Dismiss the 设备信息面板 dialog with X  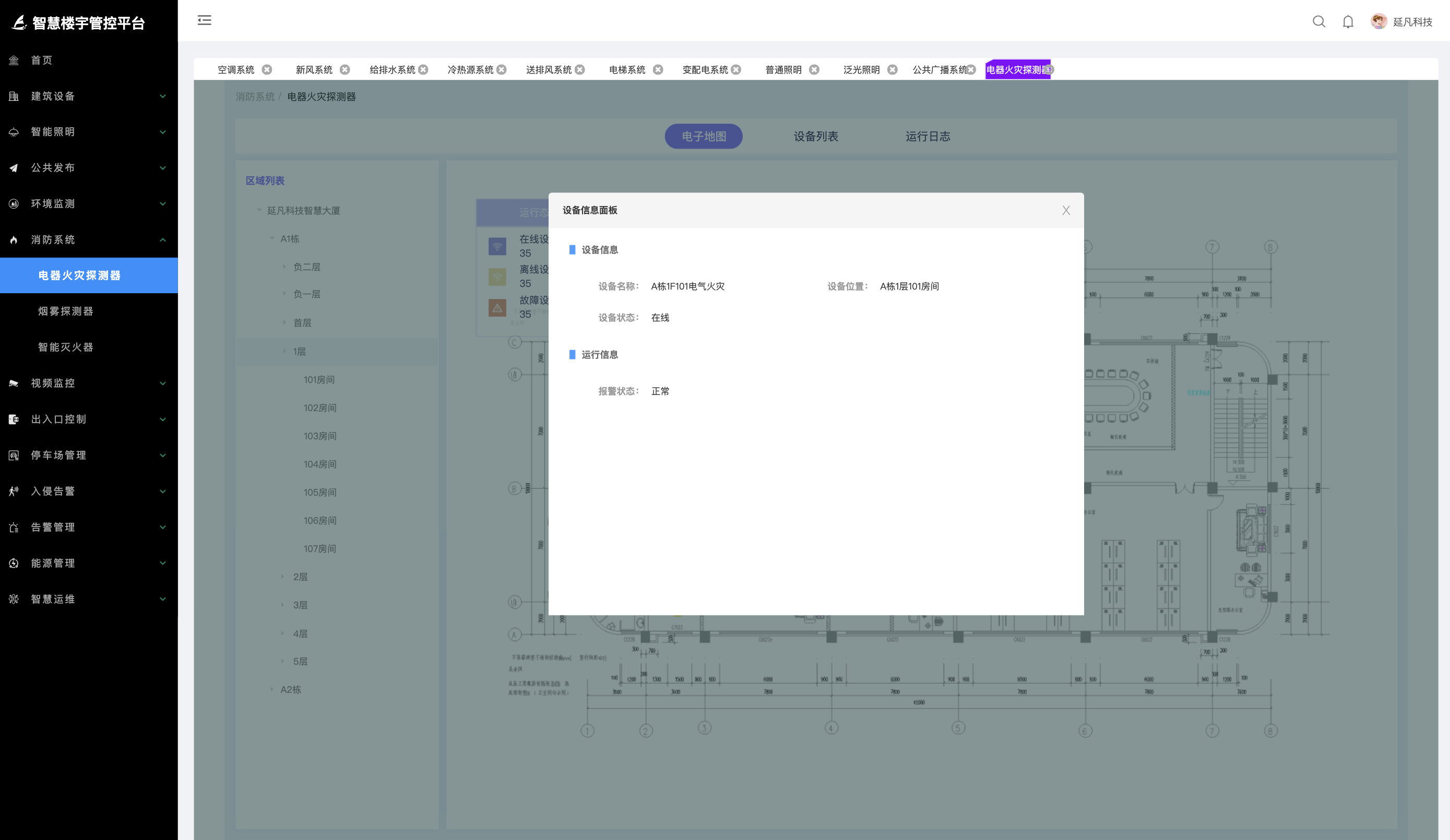1066,211
